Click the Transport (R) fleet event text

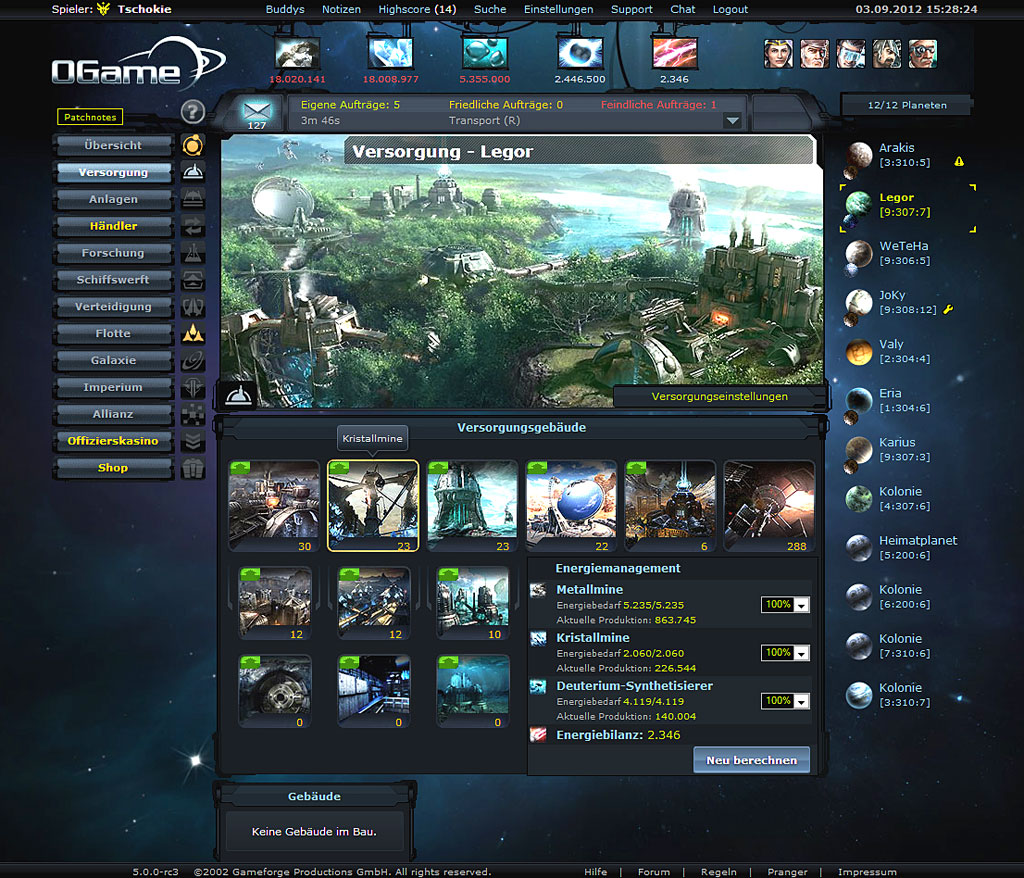pyautogui.click(x=484, y=120)
